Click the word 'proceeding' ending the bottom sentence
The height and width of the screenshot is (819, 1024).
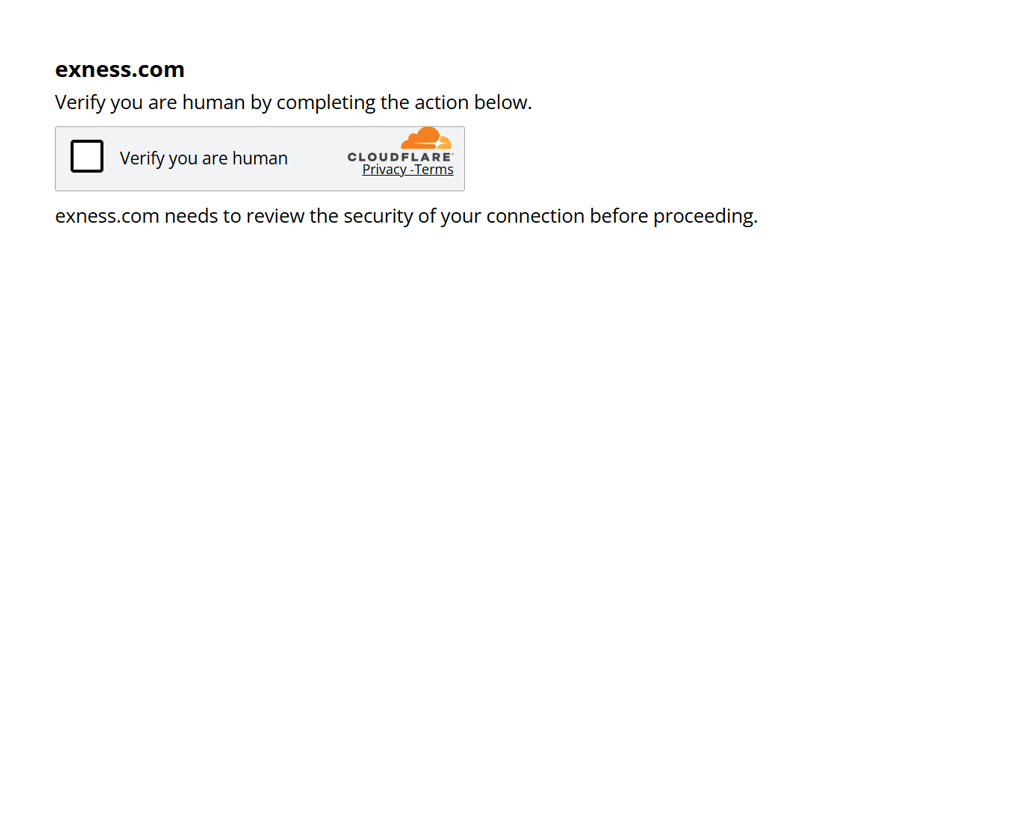[704, 217]
